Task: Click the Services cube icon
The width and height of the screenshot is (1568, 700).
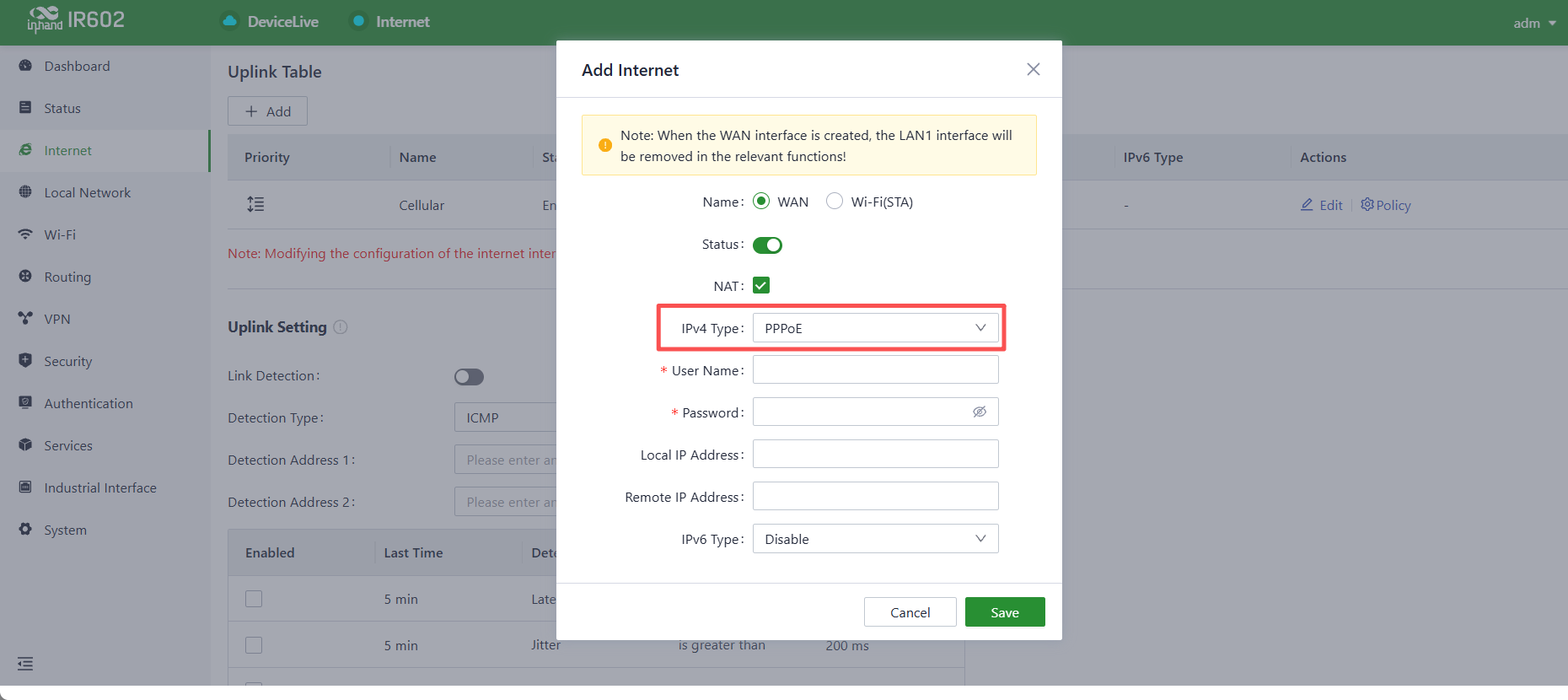Action: click(x=25, y=445)
